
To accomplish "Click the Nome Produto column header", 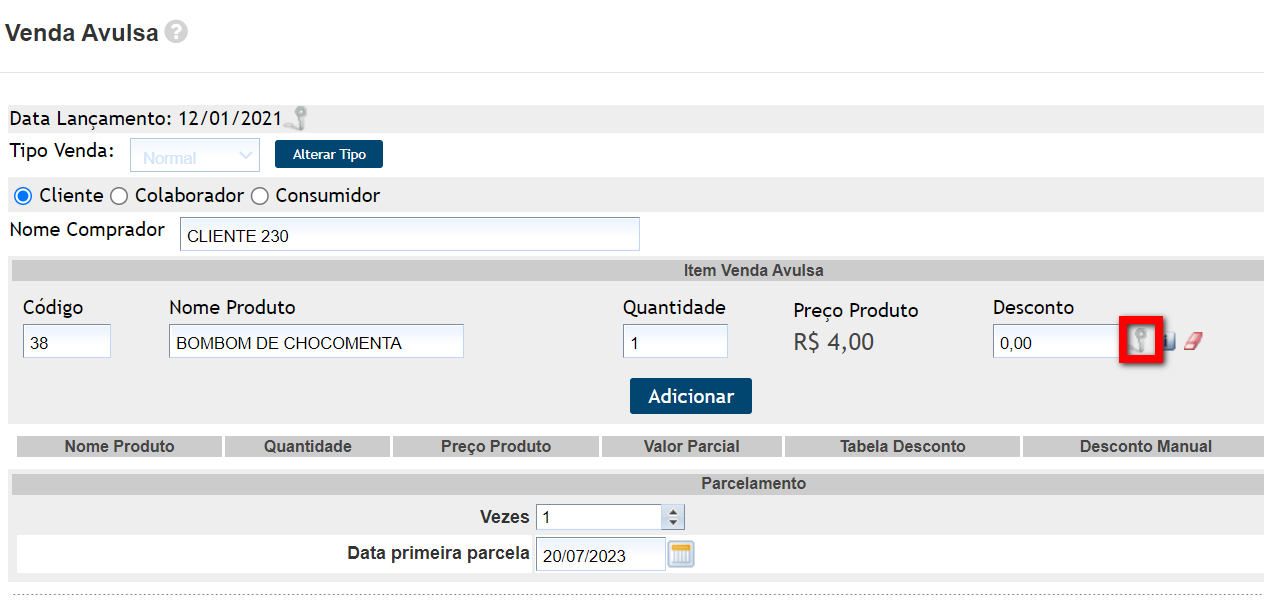I will (119, 447).
